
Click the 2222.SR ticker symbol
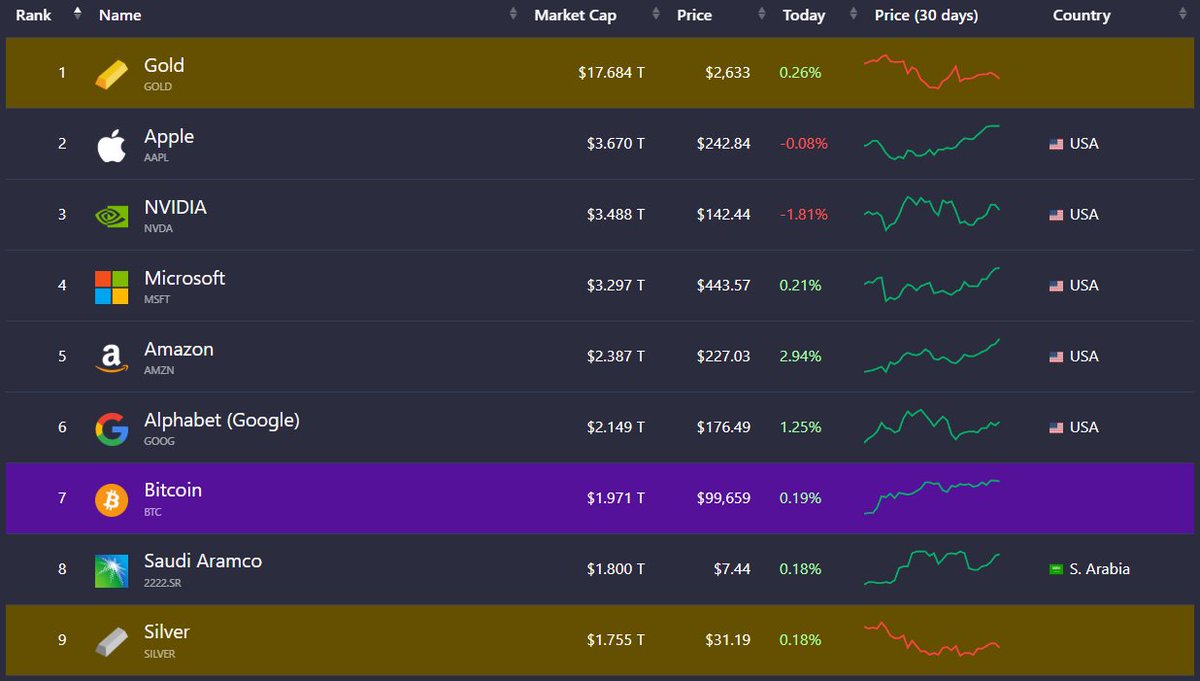click(x=162, y=583)
